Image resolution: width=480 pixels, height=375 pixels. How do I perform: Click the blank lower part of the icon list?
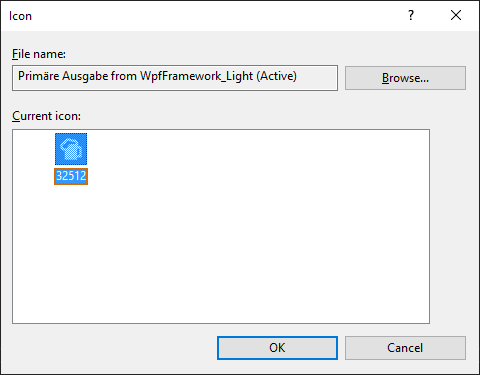220,273
